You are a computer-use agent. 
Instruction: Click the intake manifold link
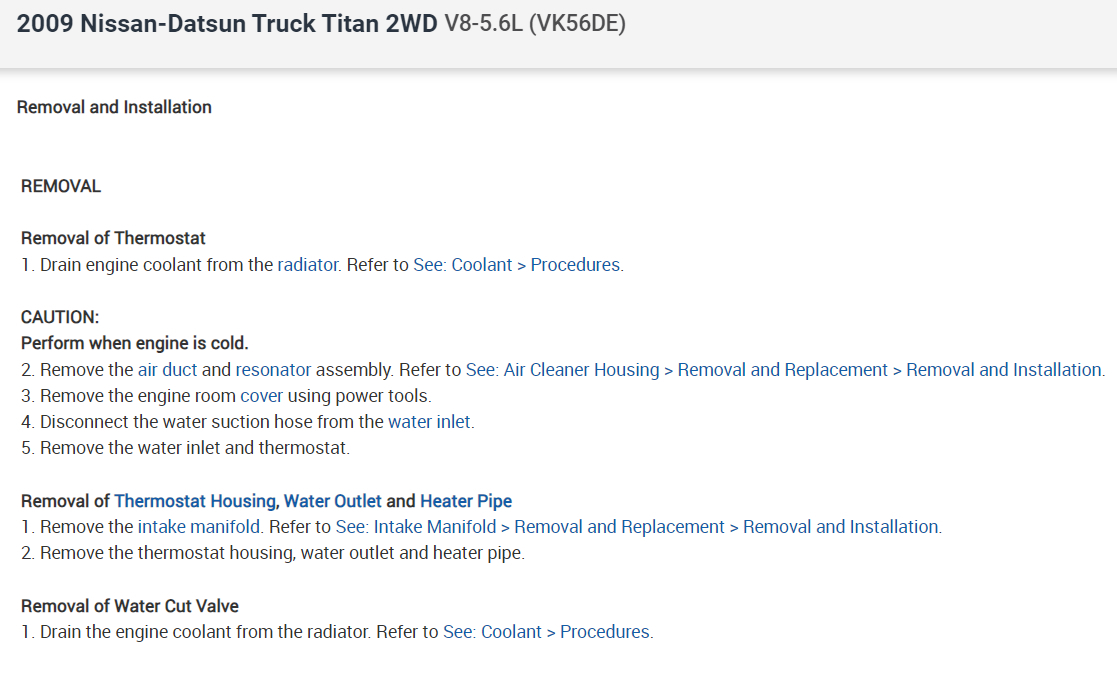(x=200, y=527)
